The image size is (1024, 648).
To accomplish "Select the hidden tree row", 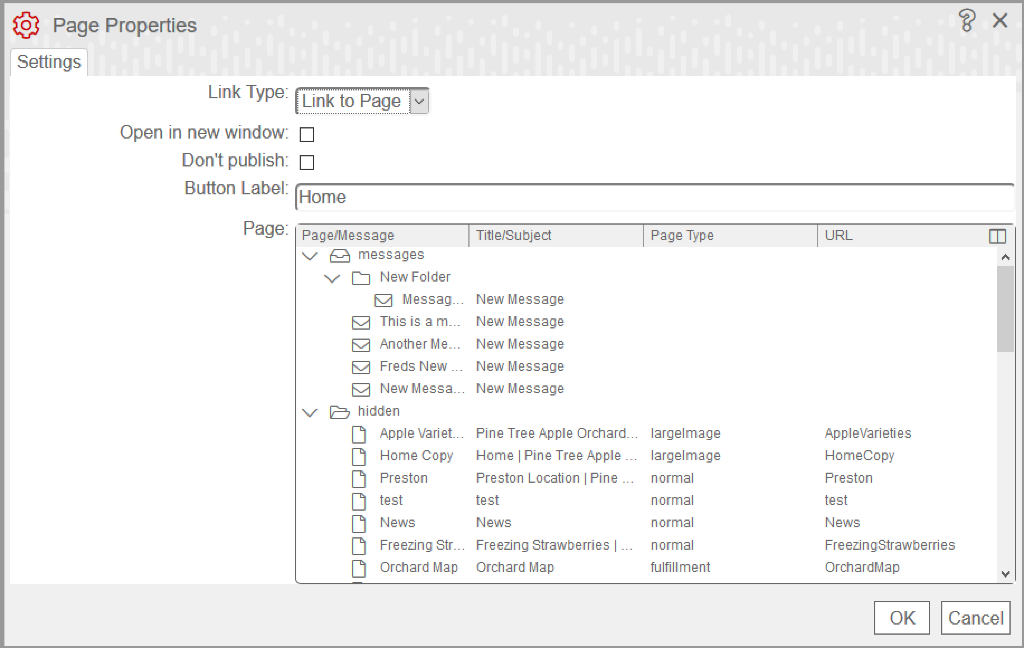I will coord(647,412).
